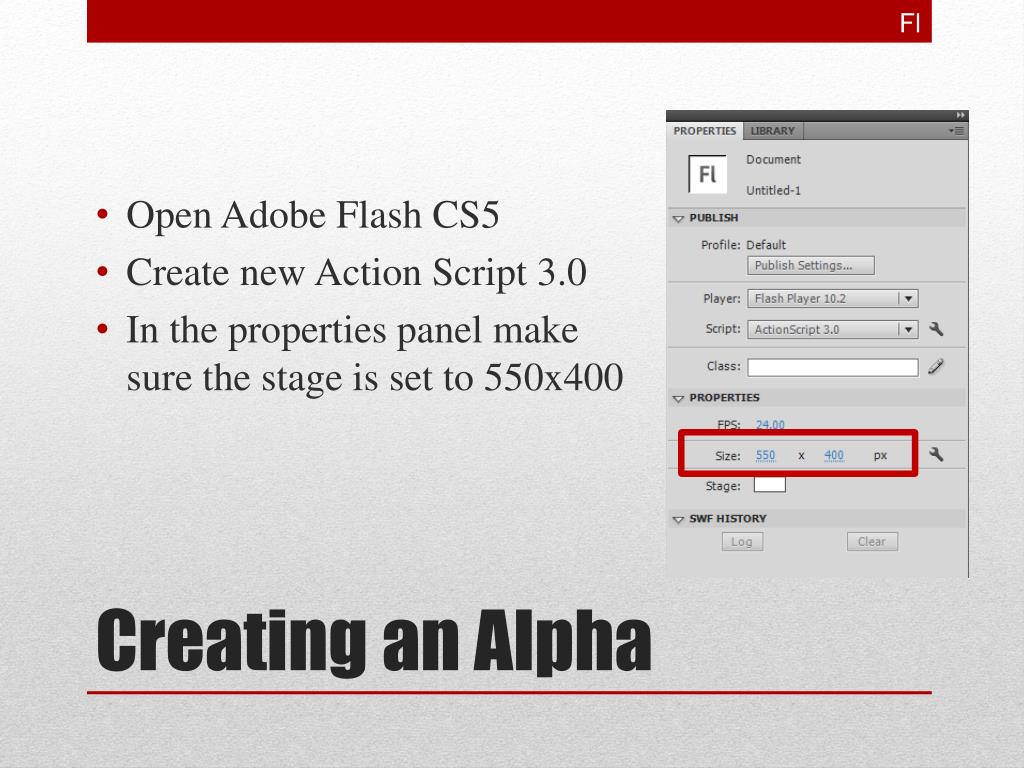This screenshot has height=768, width=1024.
Task: Switch to the Properties tab
Action: [705, 131]
